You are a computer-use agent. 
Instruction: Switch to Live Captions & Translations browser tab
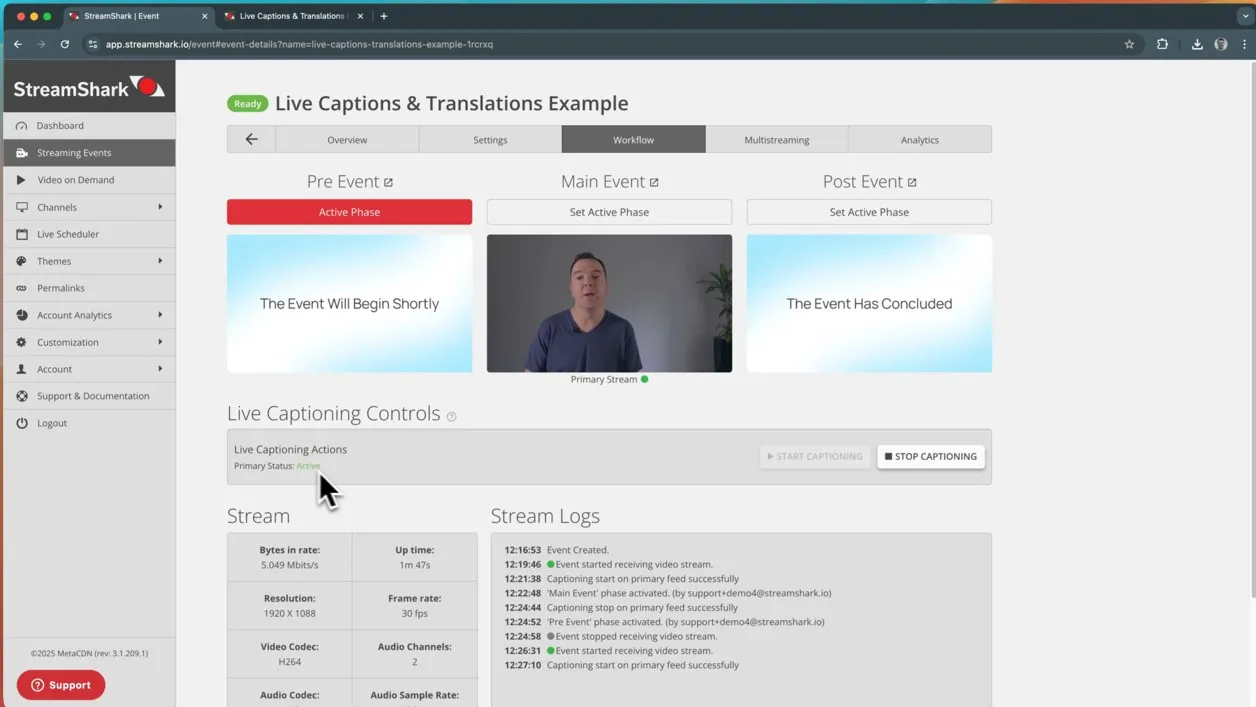pos(292,16)
